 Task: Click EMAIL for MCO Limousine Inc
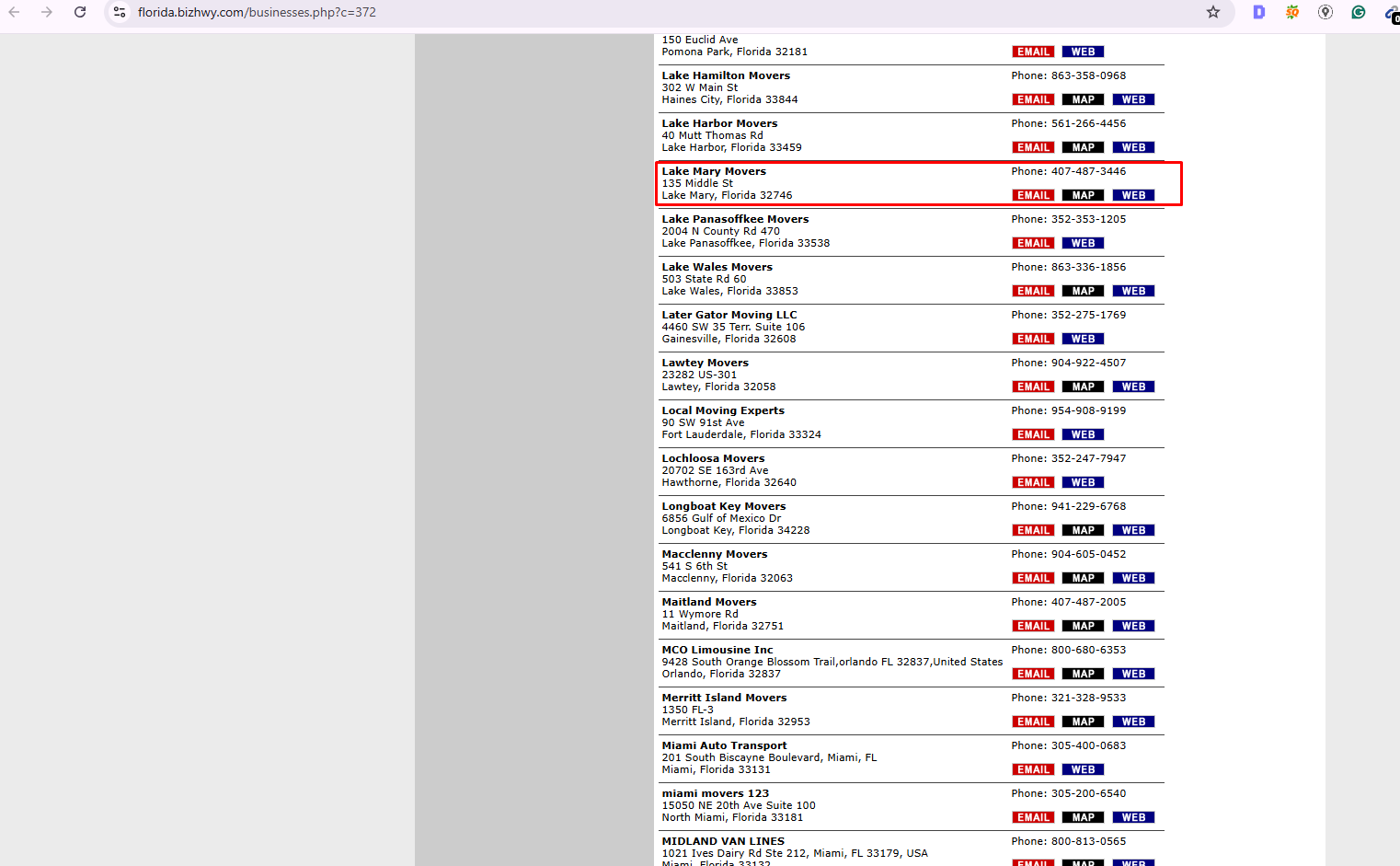[1033, 674]
